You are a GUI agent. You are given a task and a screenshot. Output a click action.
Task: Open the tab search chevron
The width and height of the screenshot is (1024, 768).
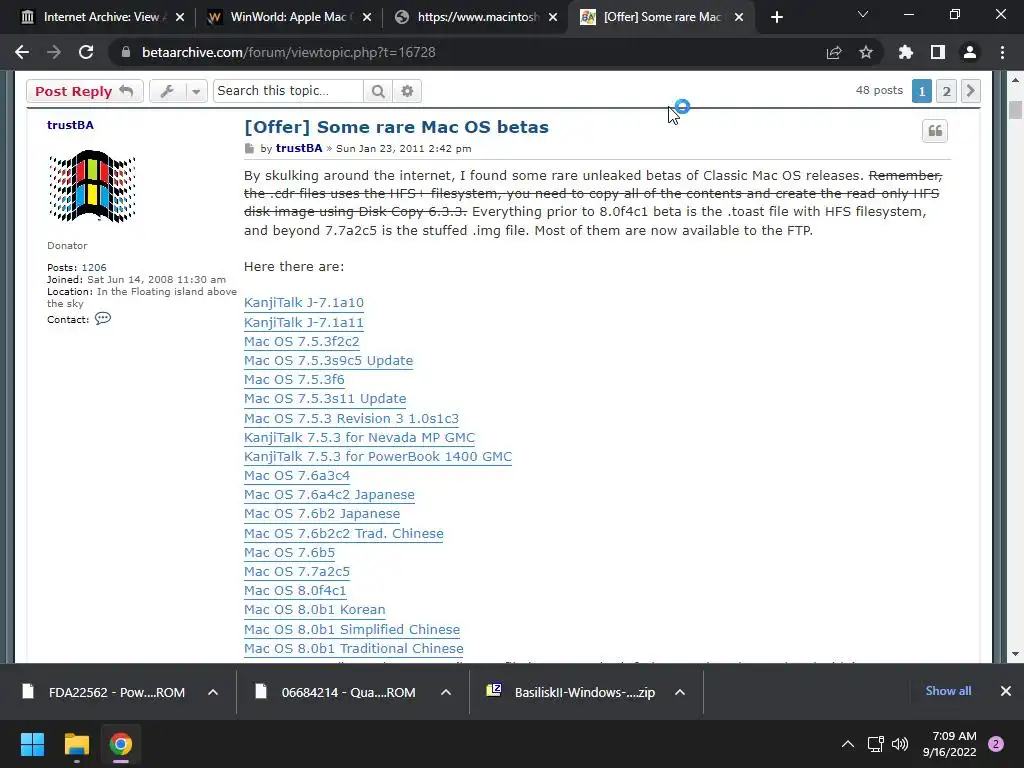coord(863,14)
